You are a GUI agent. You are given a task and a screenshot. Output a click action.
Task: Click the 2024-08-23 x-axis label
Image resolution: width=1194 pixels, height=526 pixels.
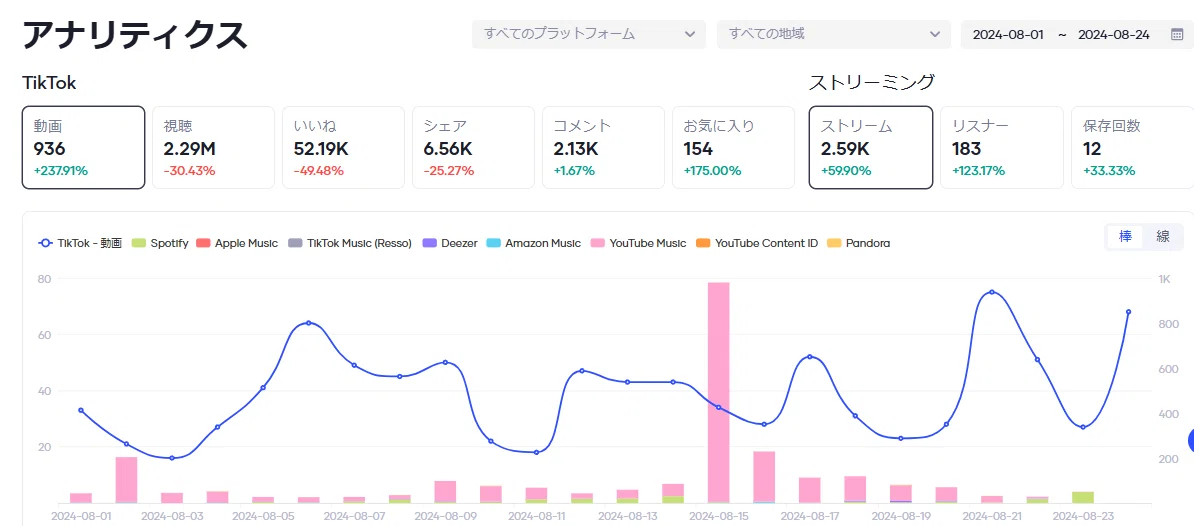(1083, 515)
